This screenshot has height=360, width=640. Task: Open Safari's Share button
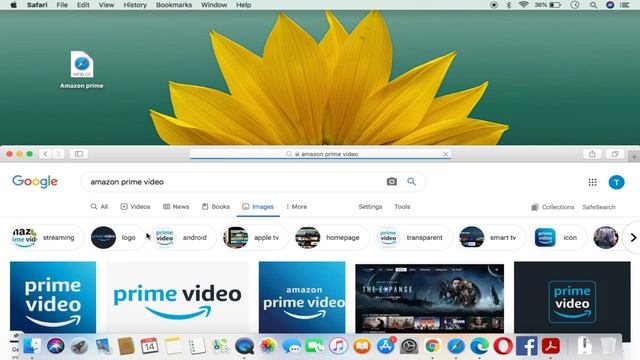pyautogui.click(x=592, y=154)
